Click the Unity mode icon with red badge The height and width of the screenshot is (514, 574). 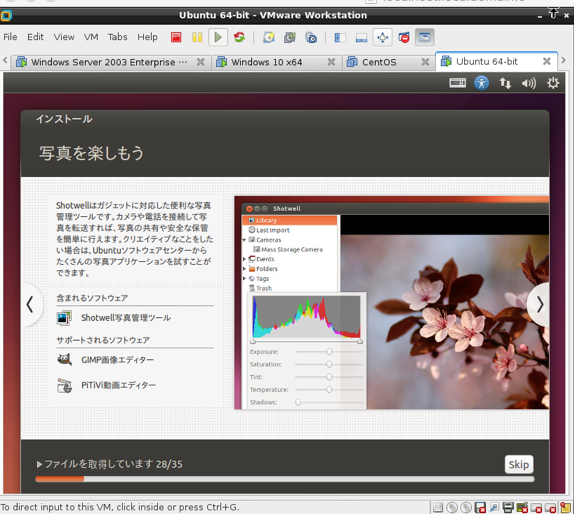tap(404, 37)
